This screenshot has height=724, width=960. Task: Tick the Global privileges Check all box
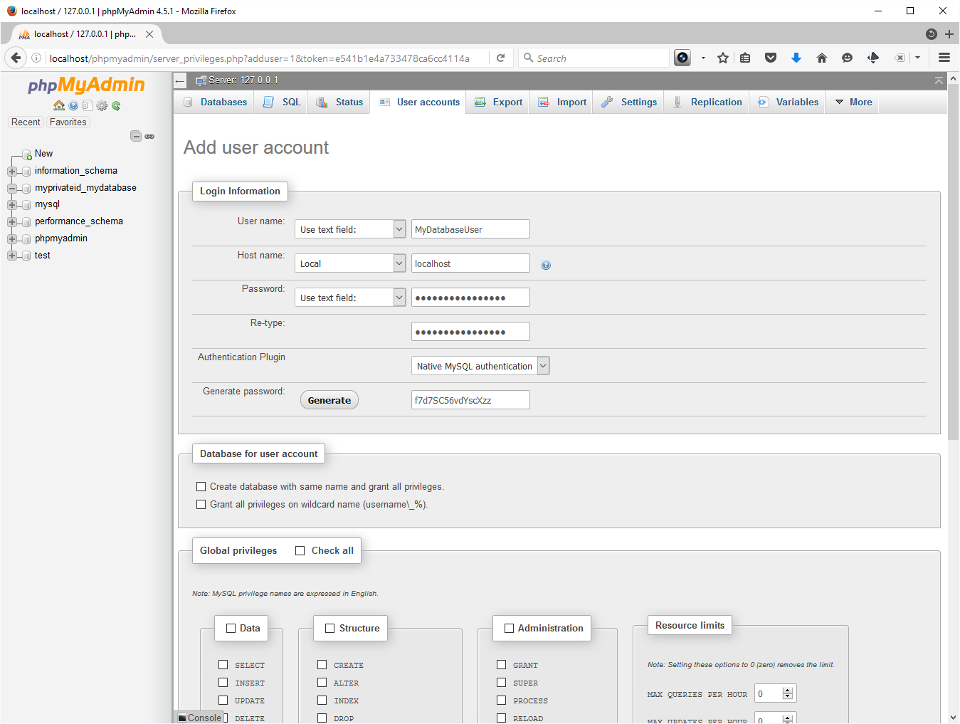(x=300, y=551)
